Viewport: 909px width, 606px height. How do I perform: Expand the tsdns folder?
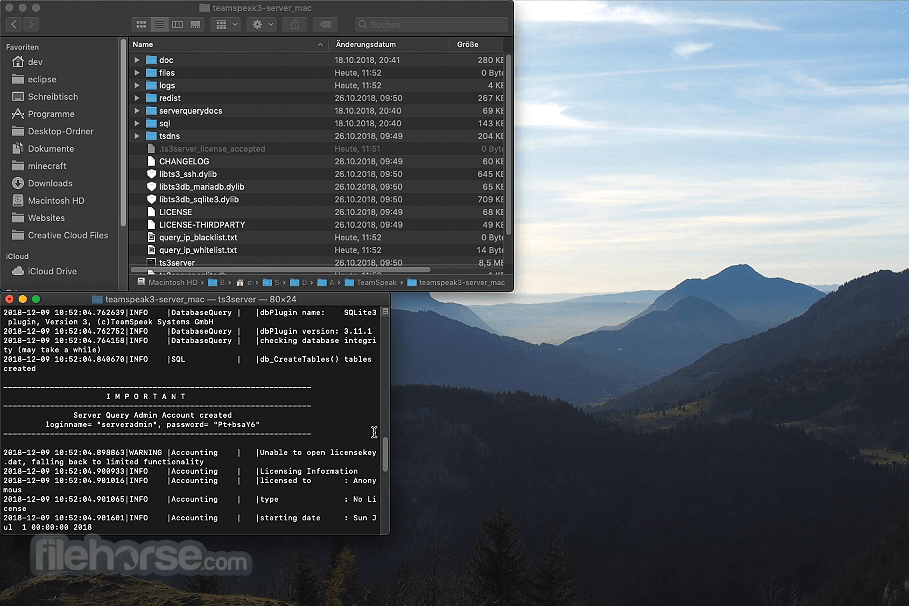(137, 136)
